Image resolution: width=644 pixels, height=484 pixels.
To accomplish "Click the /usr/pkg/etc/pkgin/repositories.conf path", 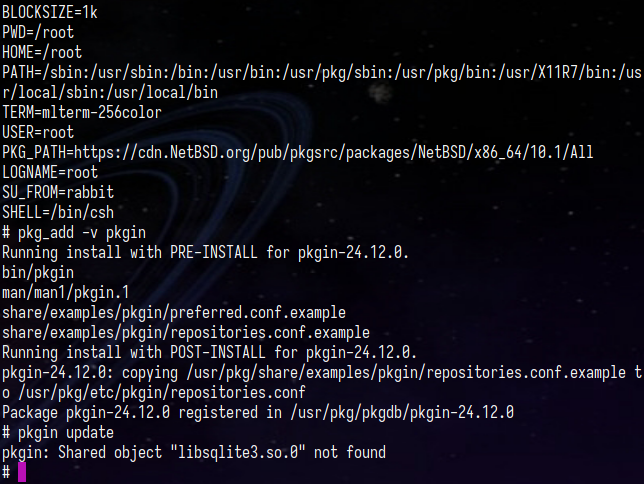I will [162, 392].
